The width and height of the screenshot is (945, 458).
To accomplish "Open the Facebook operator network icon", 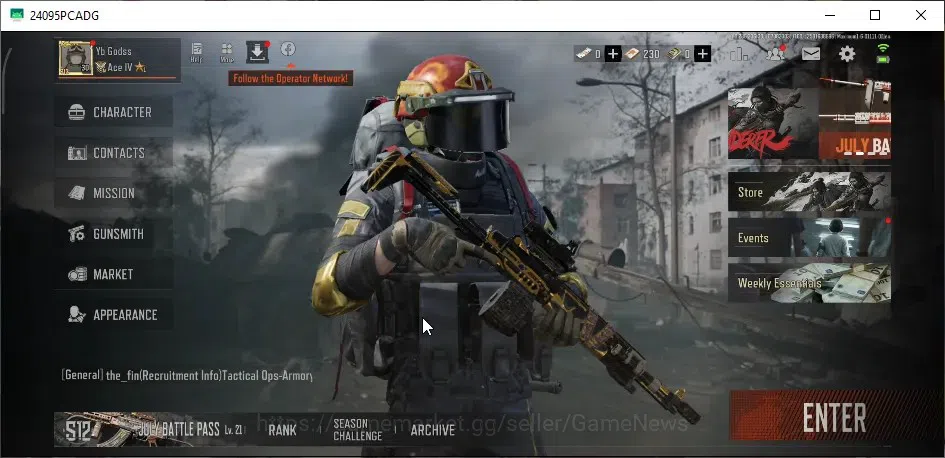I will 288,49.
